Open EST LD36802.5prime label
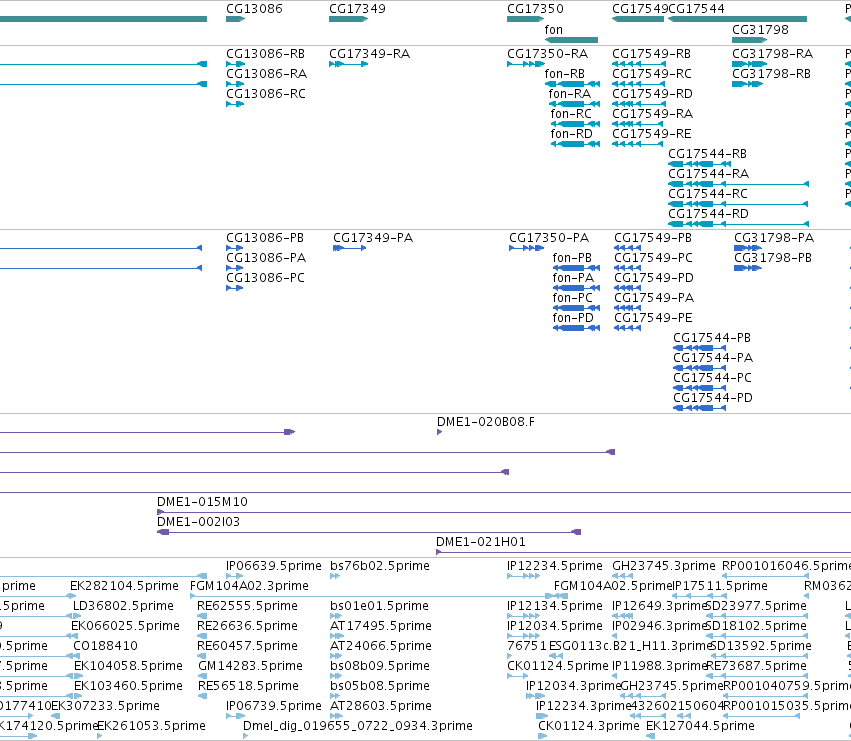 (x=123, y=606)
